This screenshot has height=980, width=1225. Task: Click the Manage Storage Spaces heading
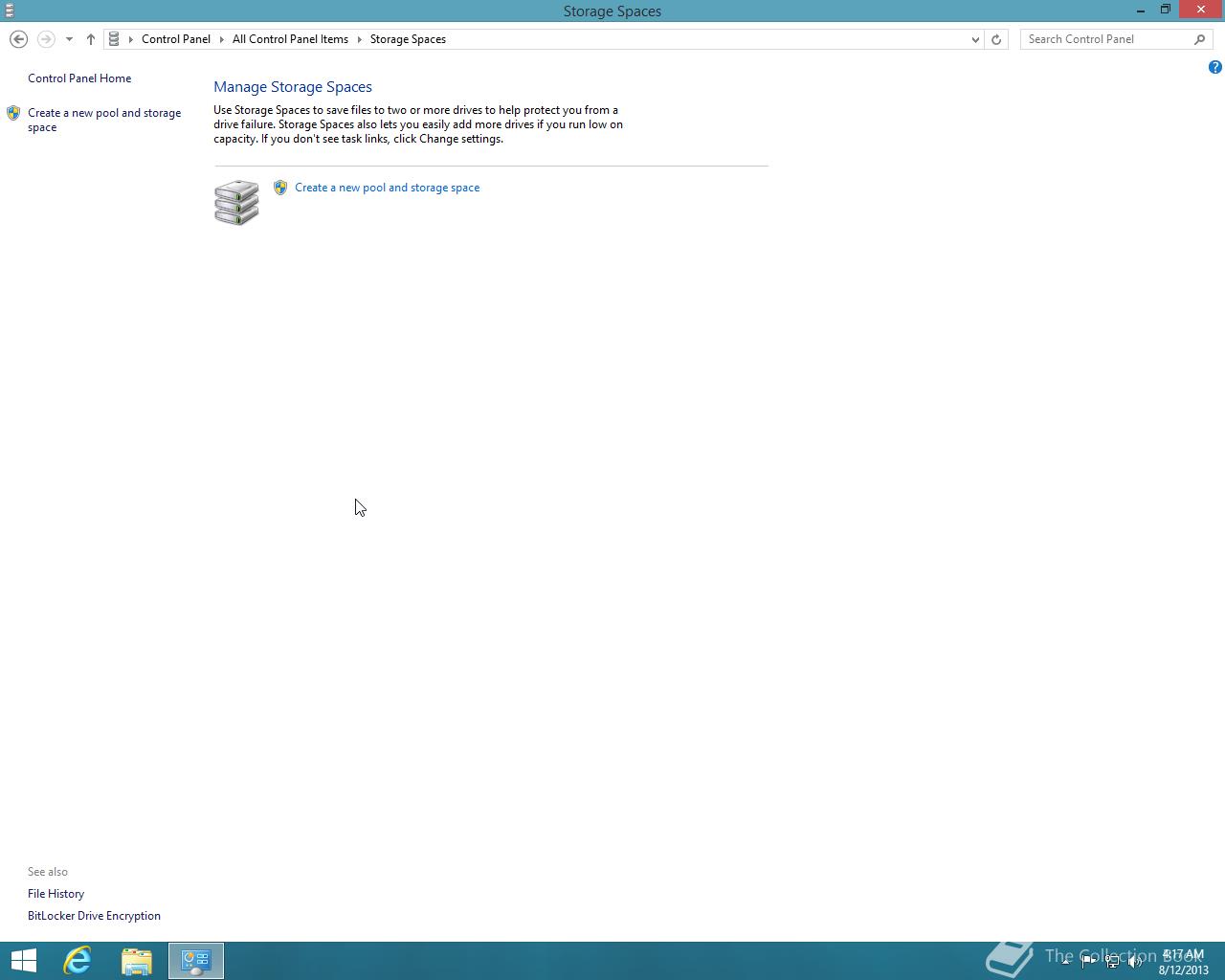coord(293,87)
